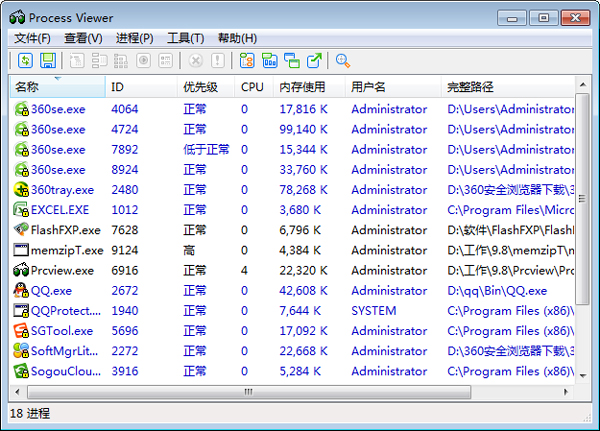Maximize the Process Viewer window
This screenshot has width=600, height=431.
pos(544,18)
